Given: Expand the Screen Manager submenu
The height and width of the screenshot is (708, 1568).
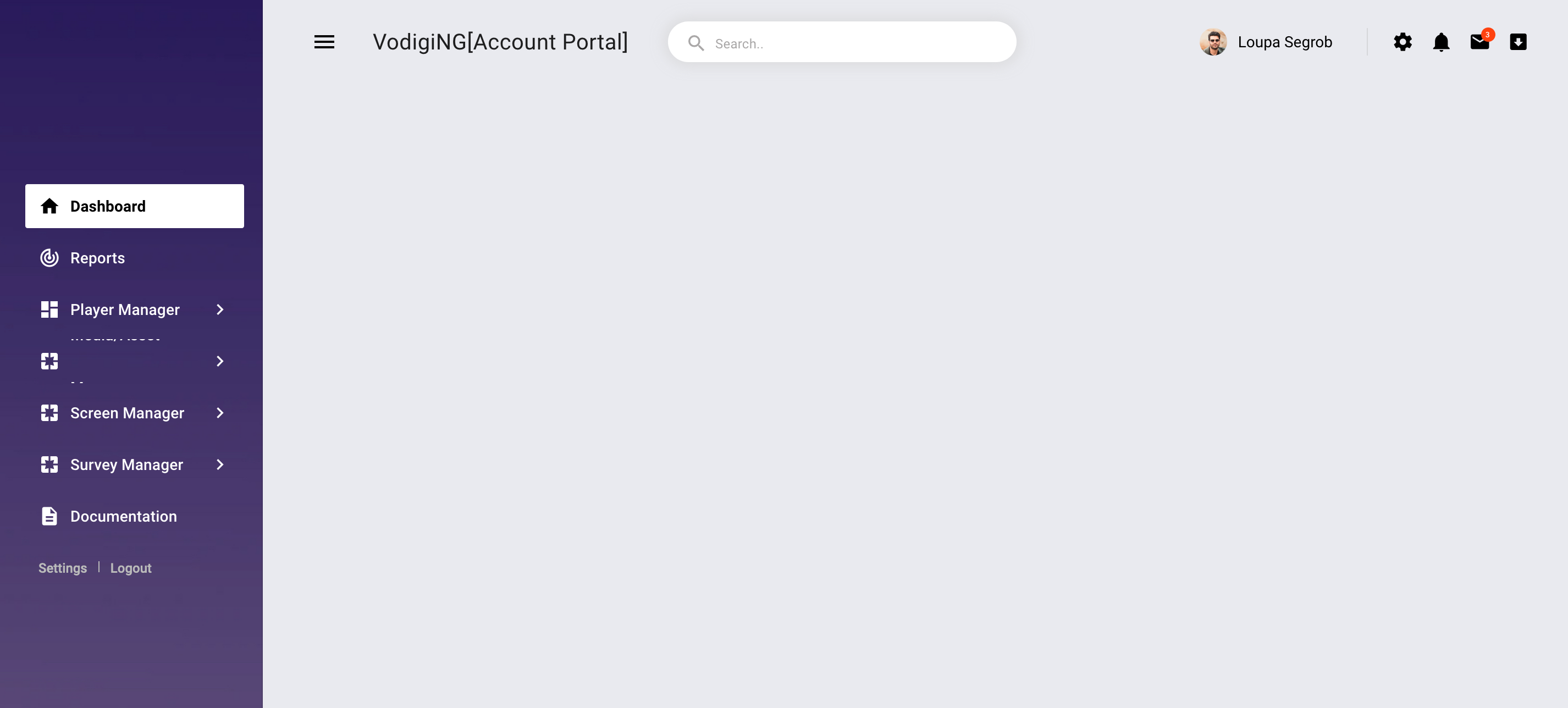Looking at the screenshot, I should pos(219,413).
